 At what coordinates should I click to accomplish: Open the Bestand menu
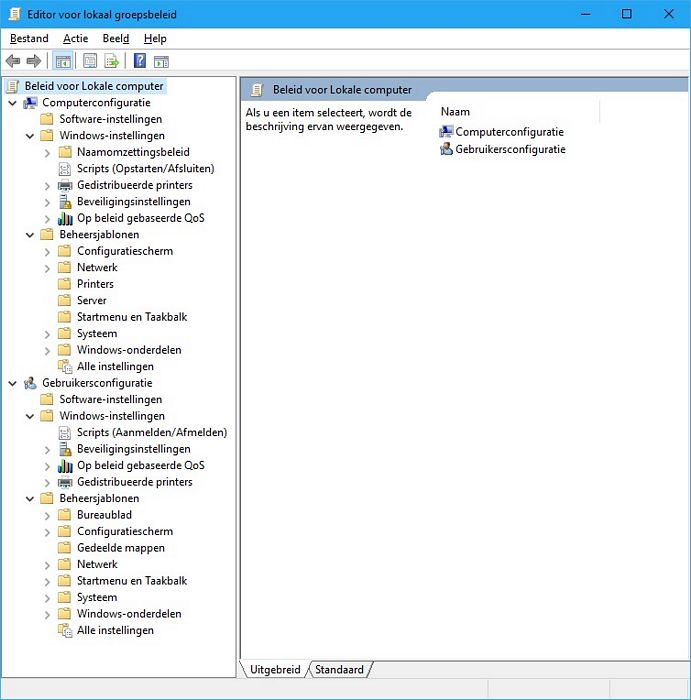tap(29, 38)
